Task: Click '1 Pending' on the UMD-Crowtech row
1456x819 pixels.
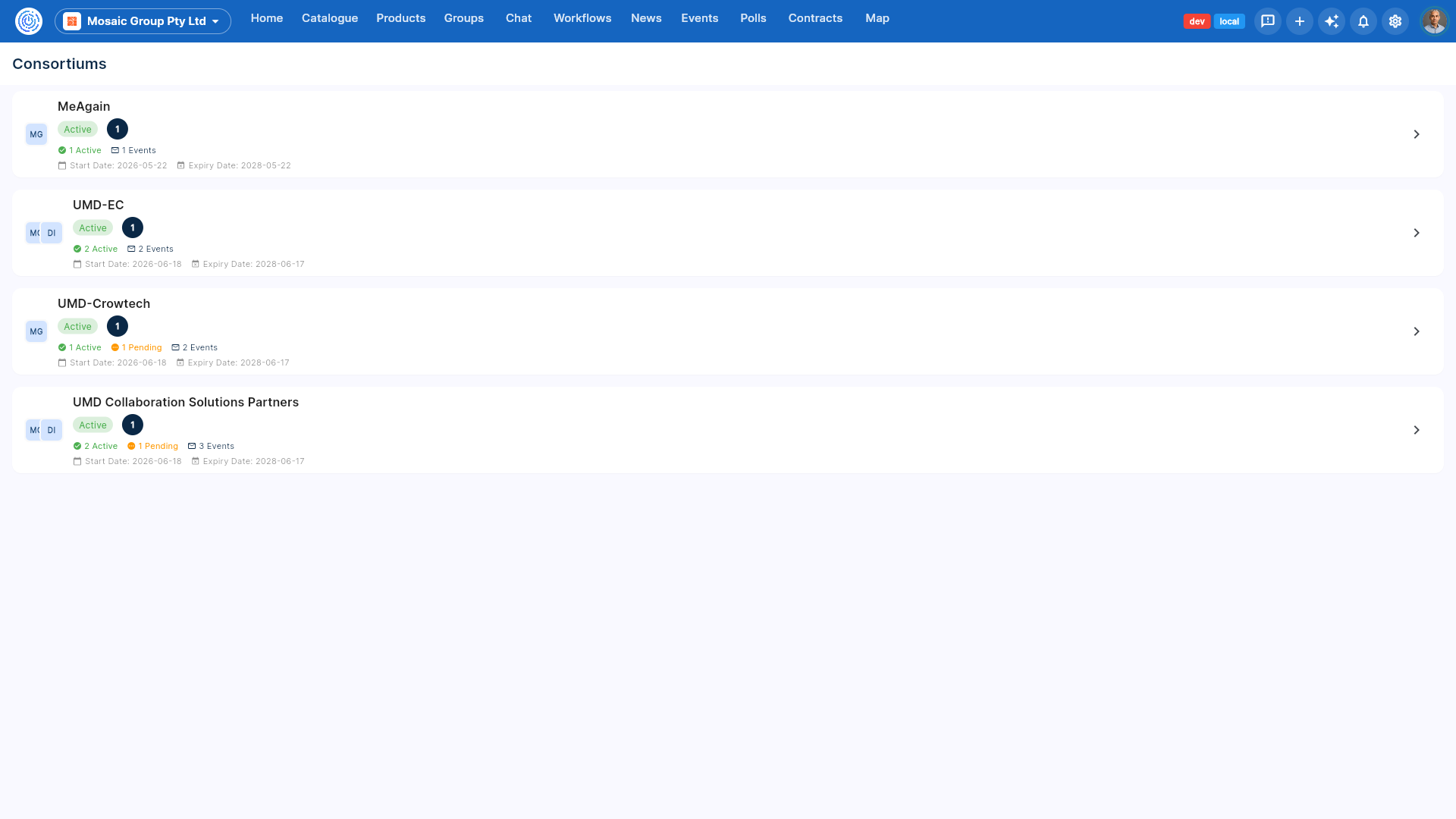Action: [x=136, y=347]
